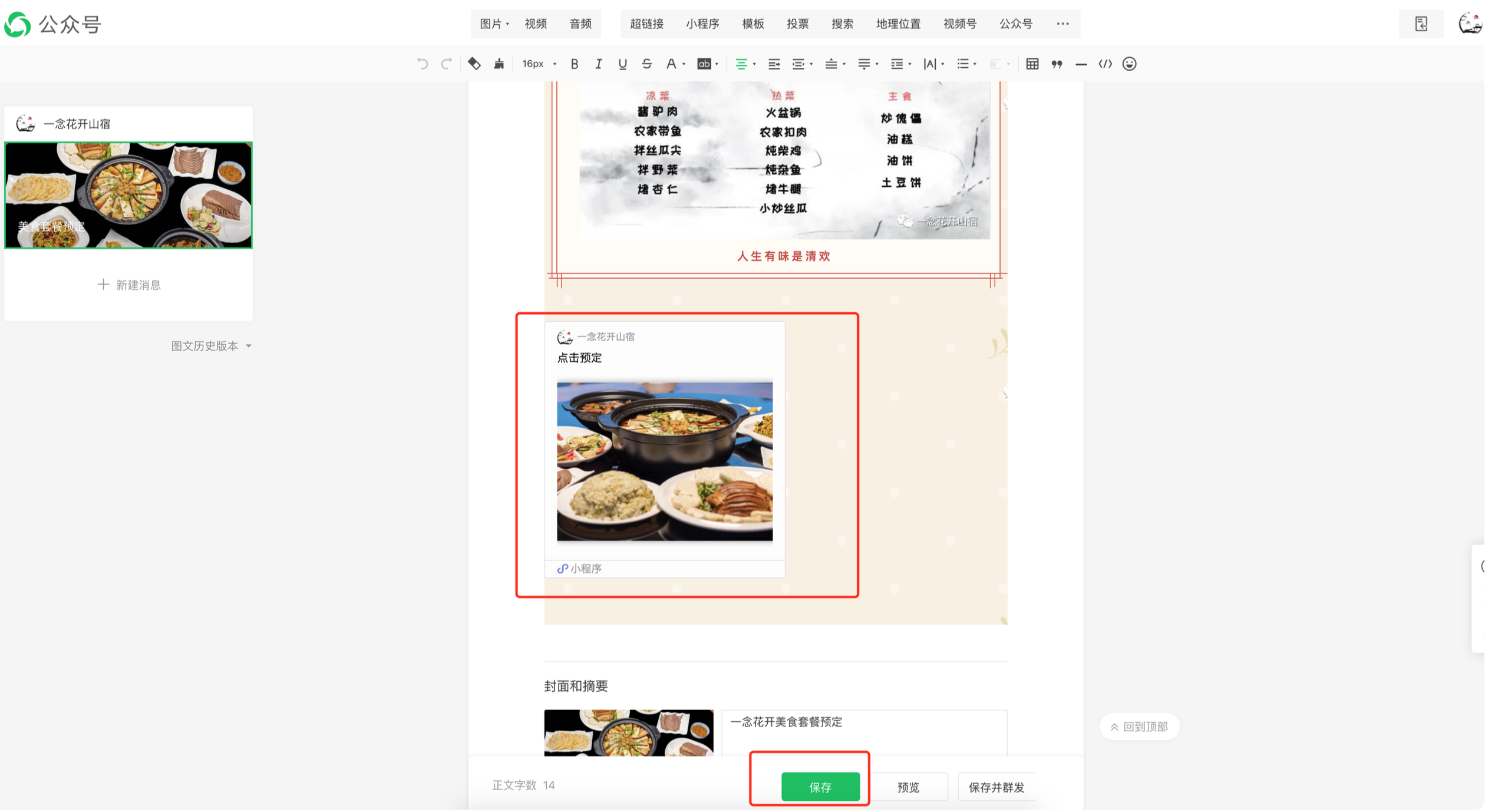Toggle underline formatting
Screen dimensions: 1485x812
[x=623, y=64]
